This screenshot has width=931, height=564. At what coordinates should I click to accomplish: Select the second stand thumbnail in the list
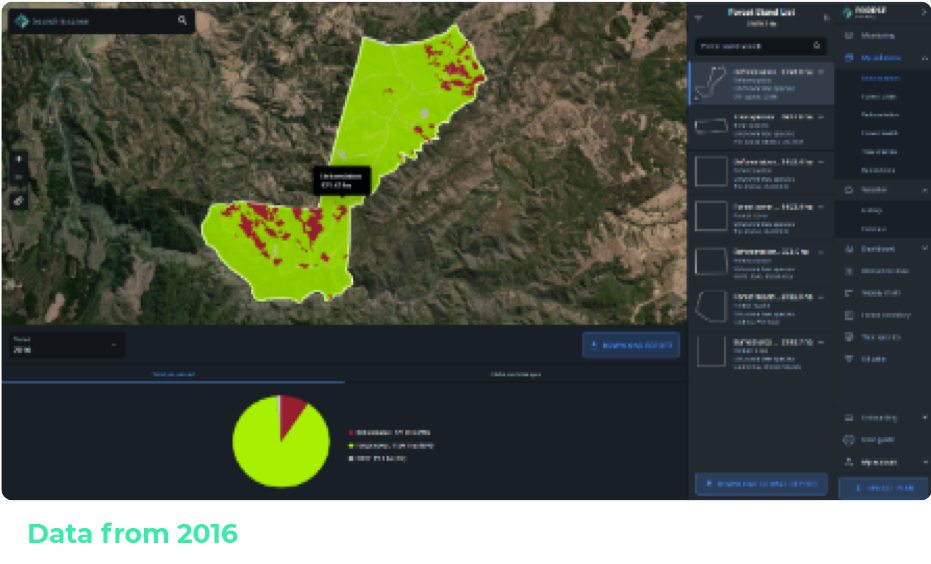[x=710, y=126]
